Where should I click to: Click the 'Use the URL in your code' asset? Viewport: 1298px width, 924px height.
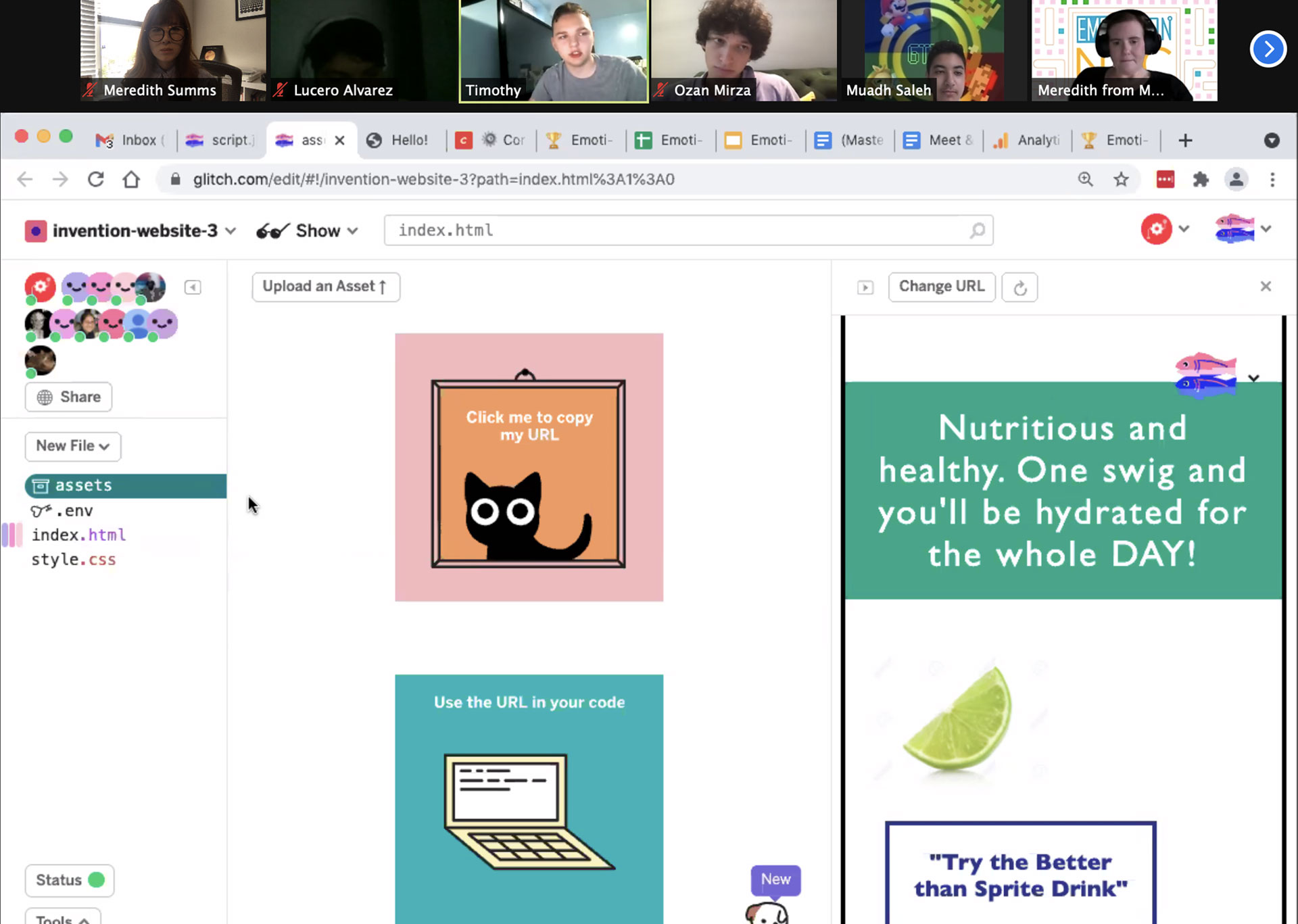(x=529, y=799)
